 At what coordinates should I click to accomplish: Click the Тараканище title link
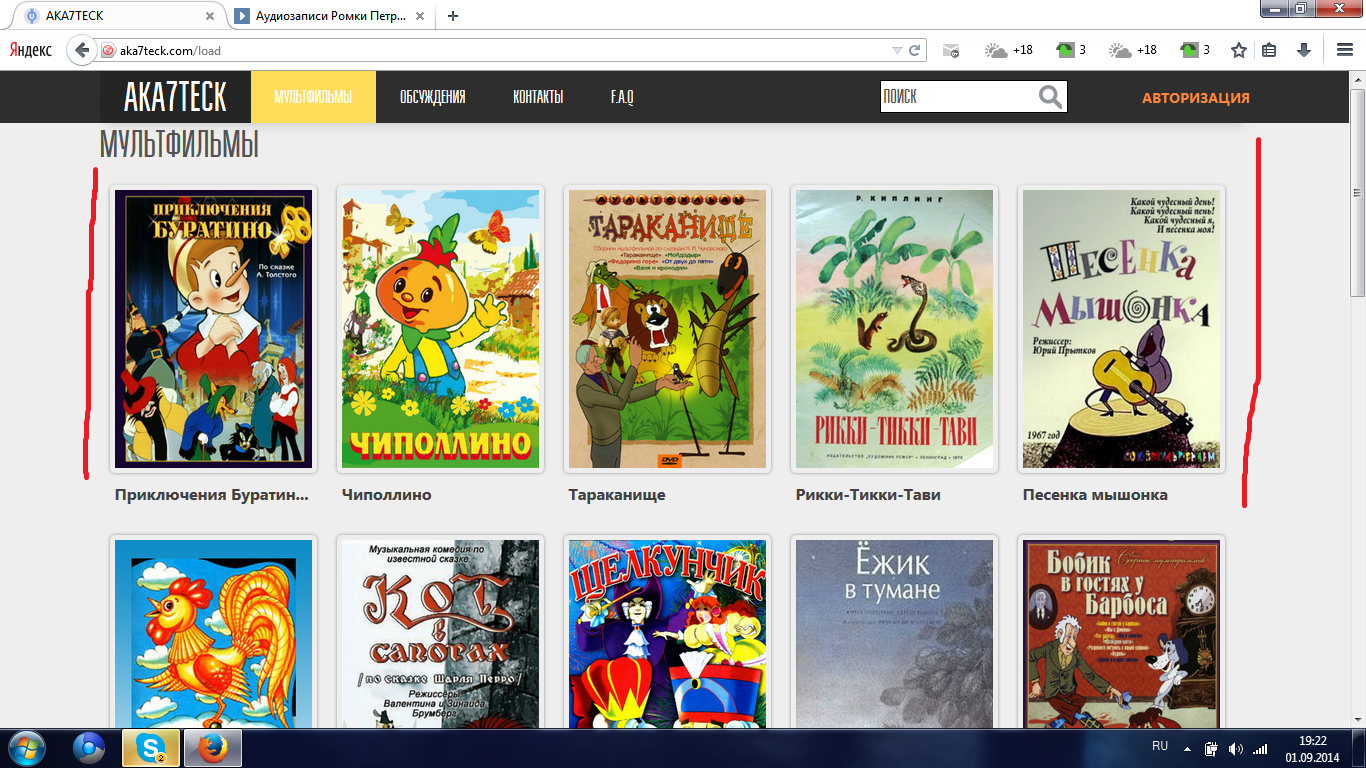click(617, 495)
